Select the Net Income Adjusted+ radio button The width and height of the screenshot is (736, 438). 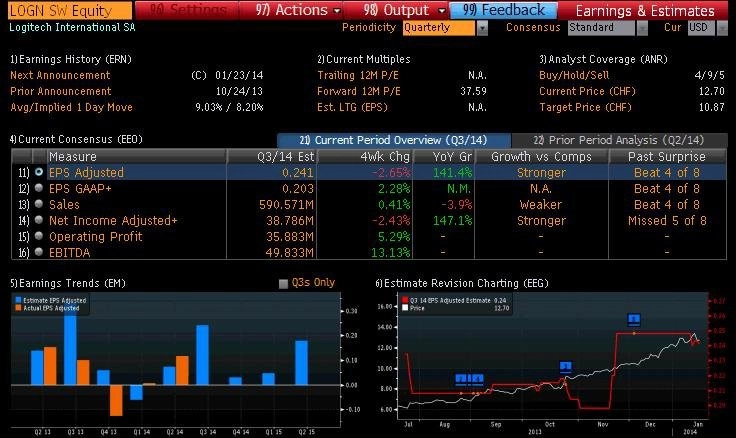pos(39,220)
